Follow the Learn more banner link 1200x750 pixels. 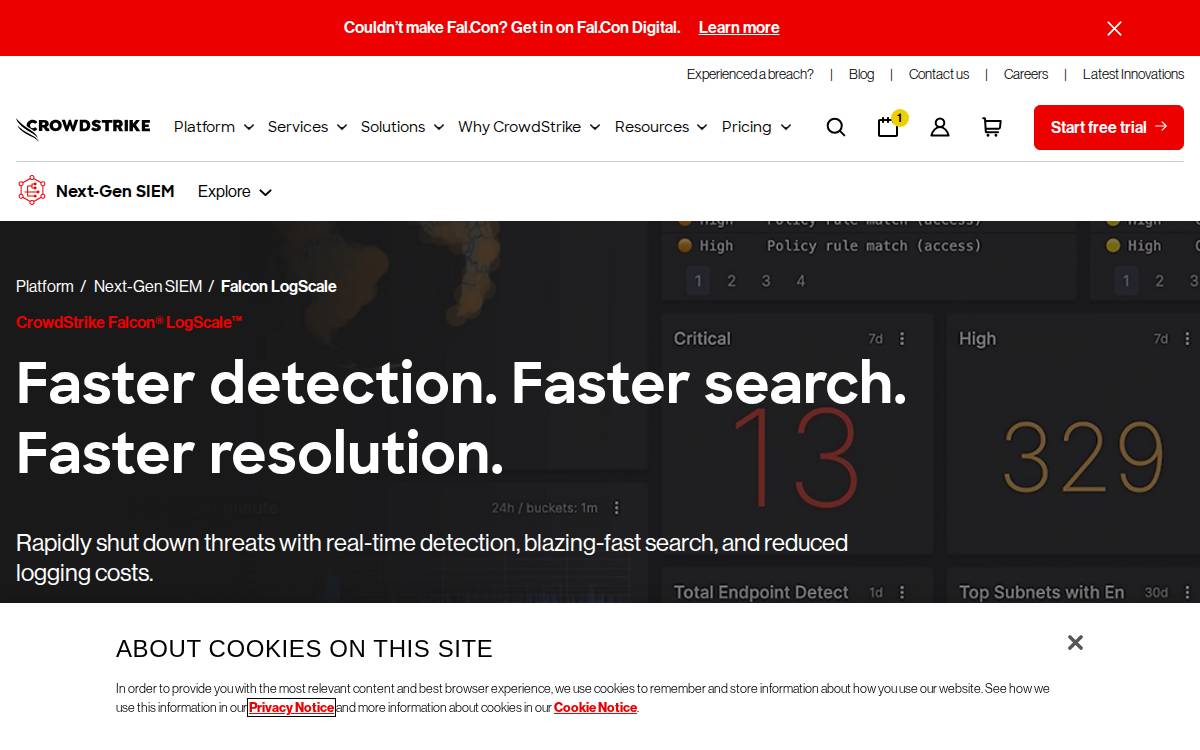tap(739, 28)
